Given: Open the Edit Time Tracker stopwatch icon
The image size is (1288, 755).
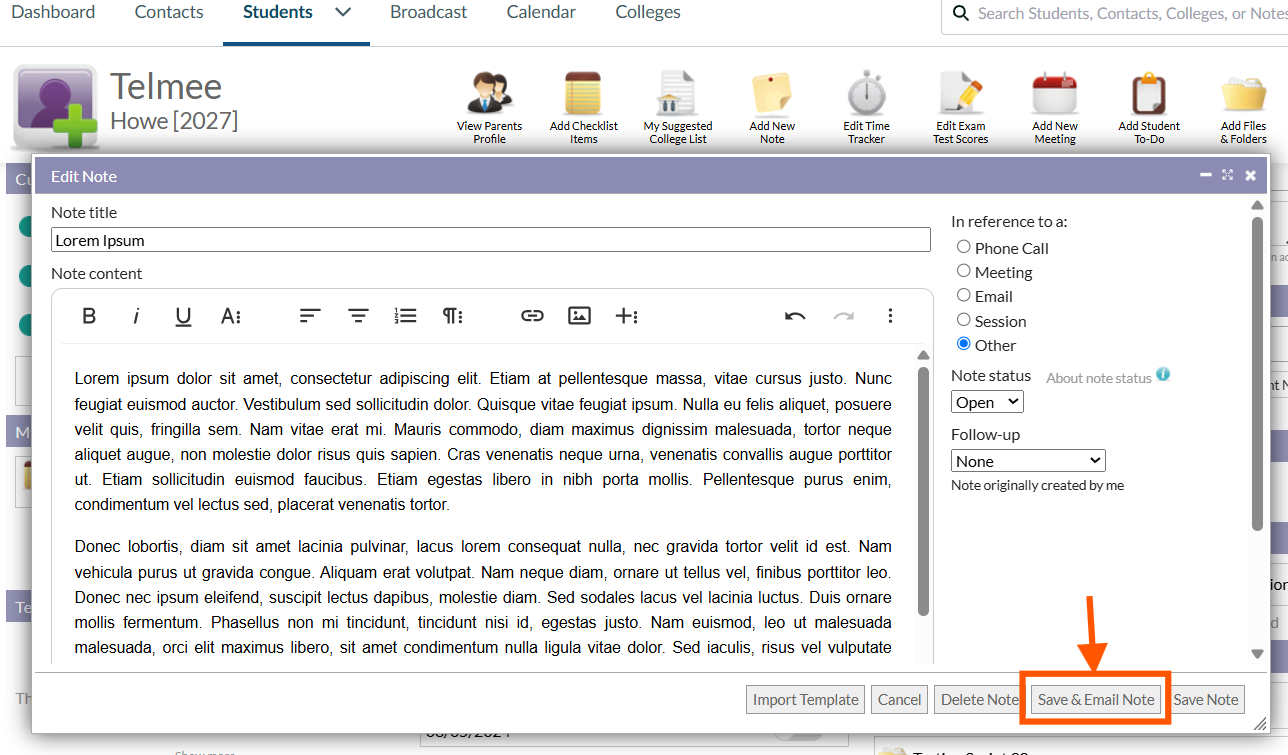Looking at the screenshot, I should point(866,95).
